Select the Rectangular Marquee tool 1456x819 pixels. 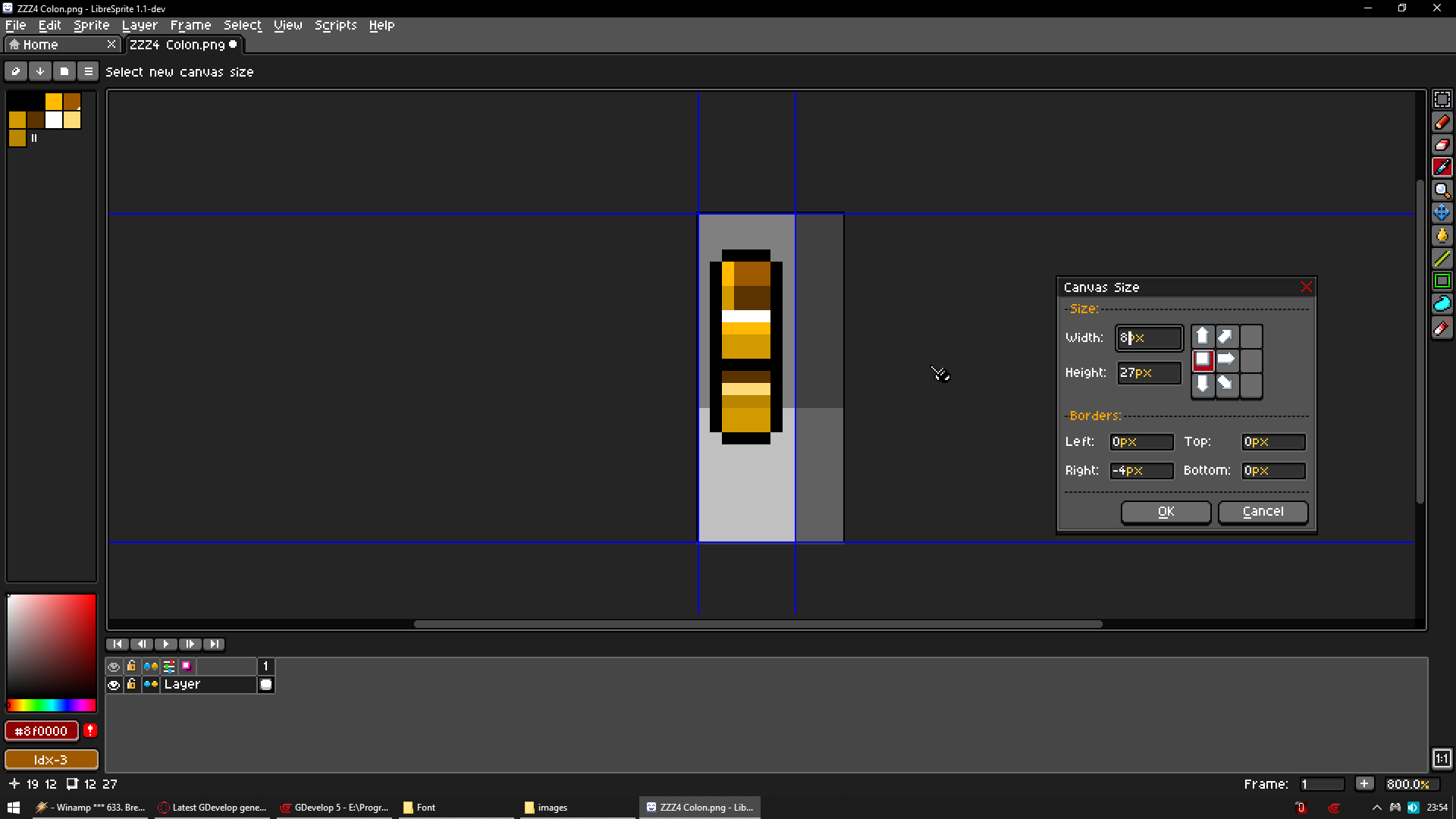tap(1442, 99)
